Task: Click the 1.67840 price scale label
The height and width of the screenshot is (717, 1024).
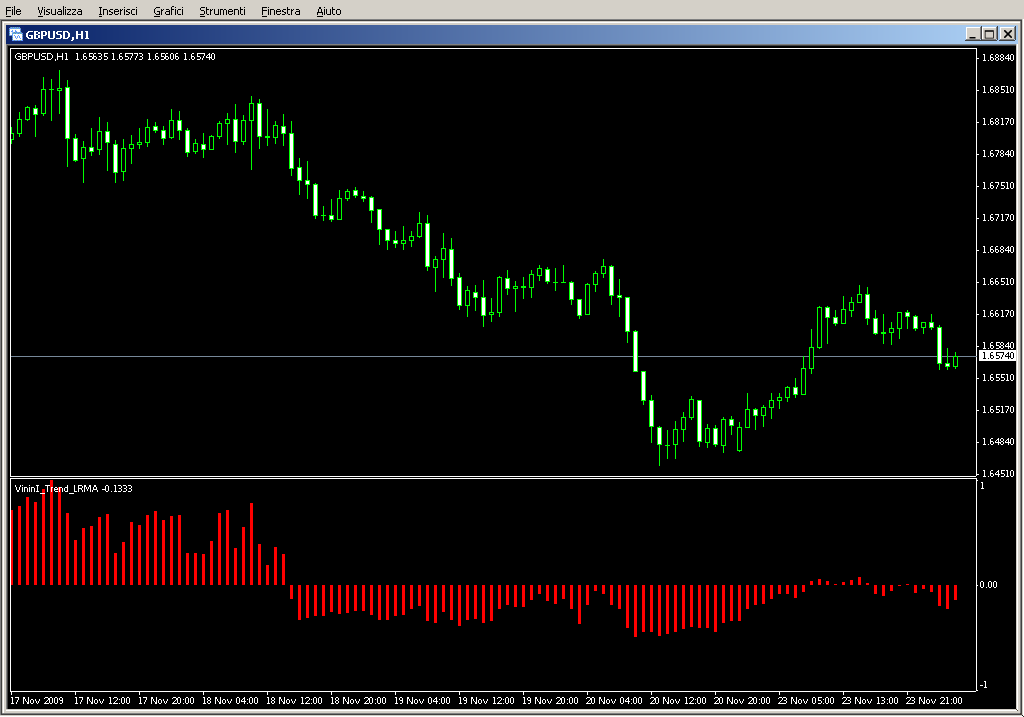Action: [999, 153]
